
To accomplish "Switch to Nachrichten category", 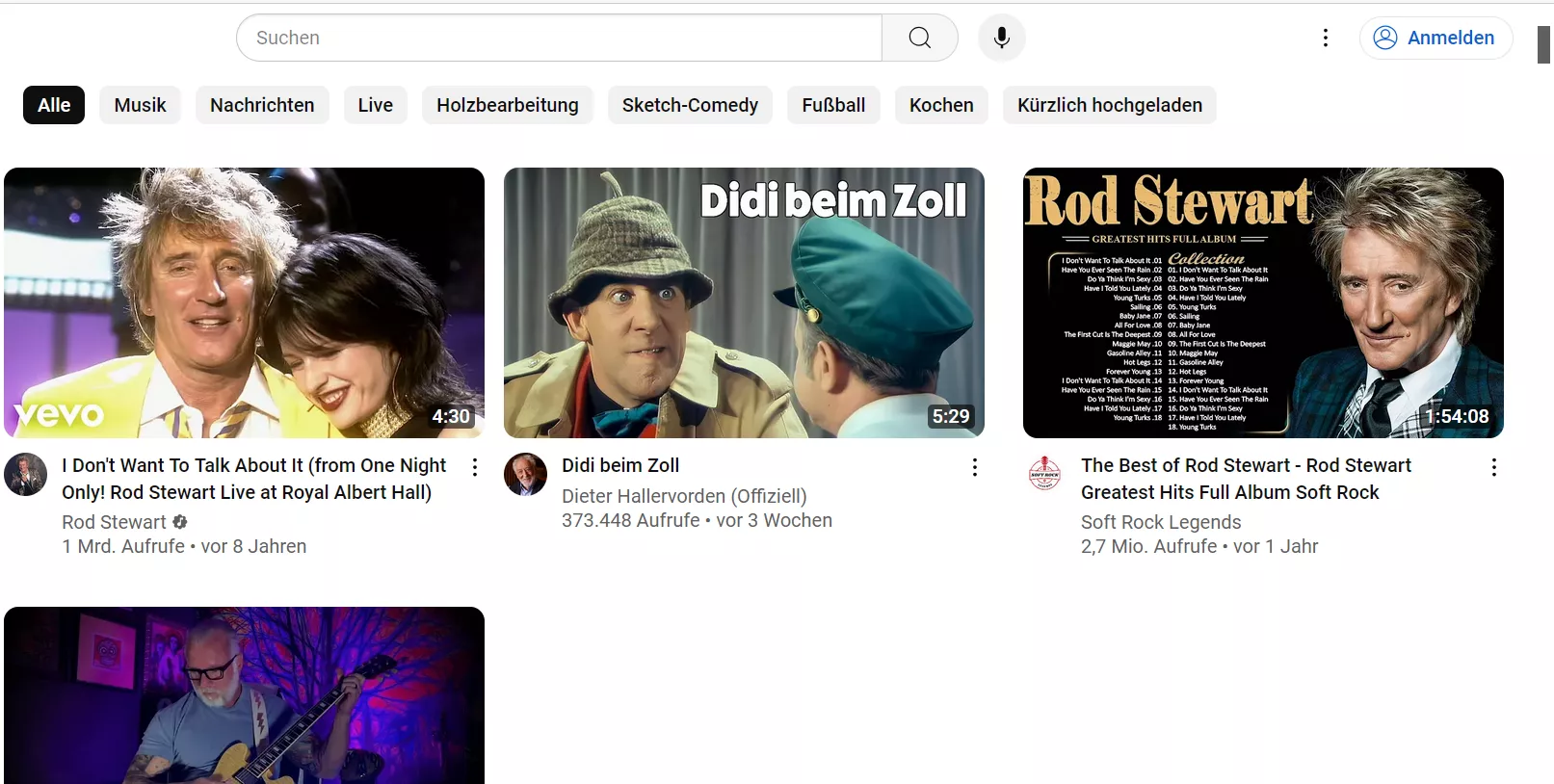I will point(262,105).
